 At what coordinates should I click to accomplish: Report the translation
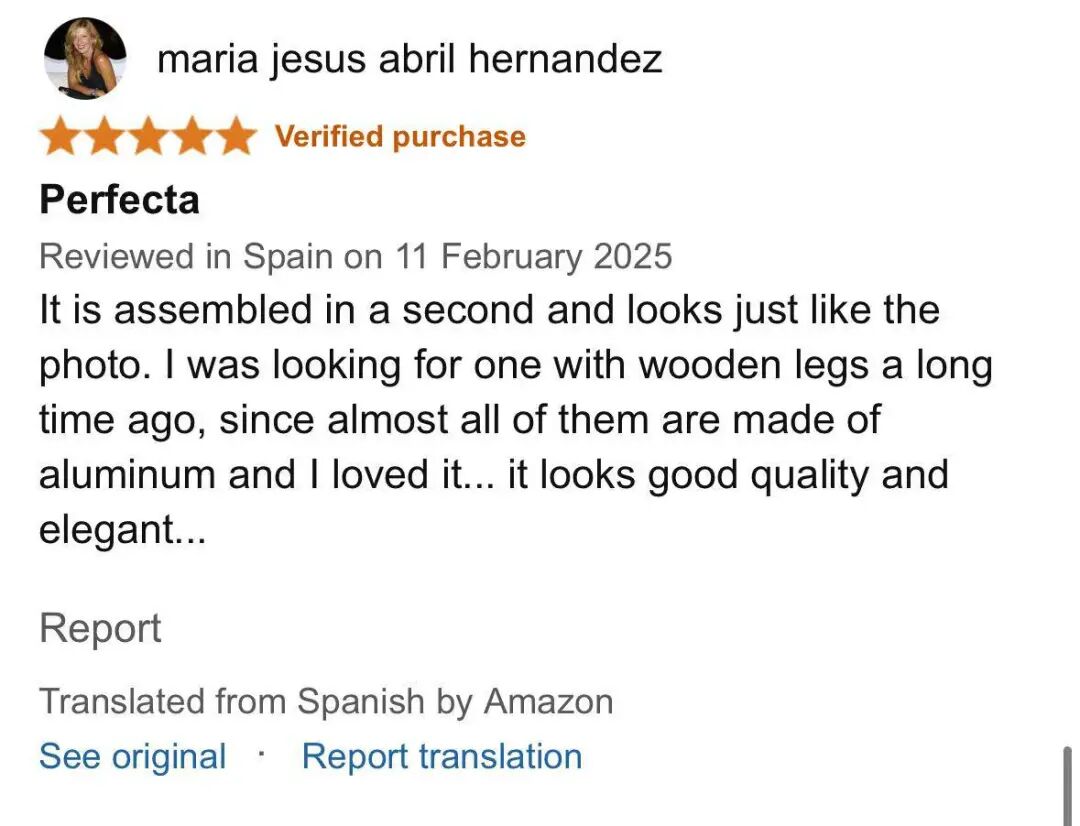442,757
